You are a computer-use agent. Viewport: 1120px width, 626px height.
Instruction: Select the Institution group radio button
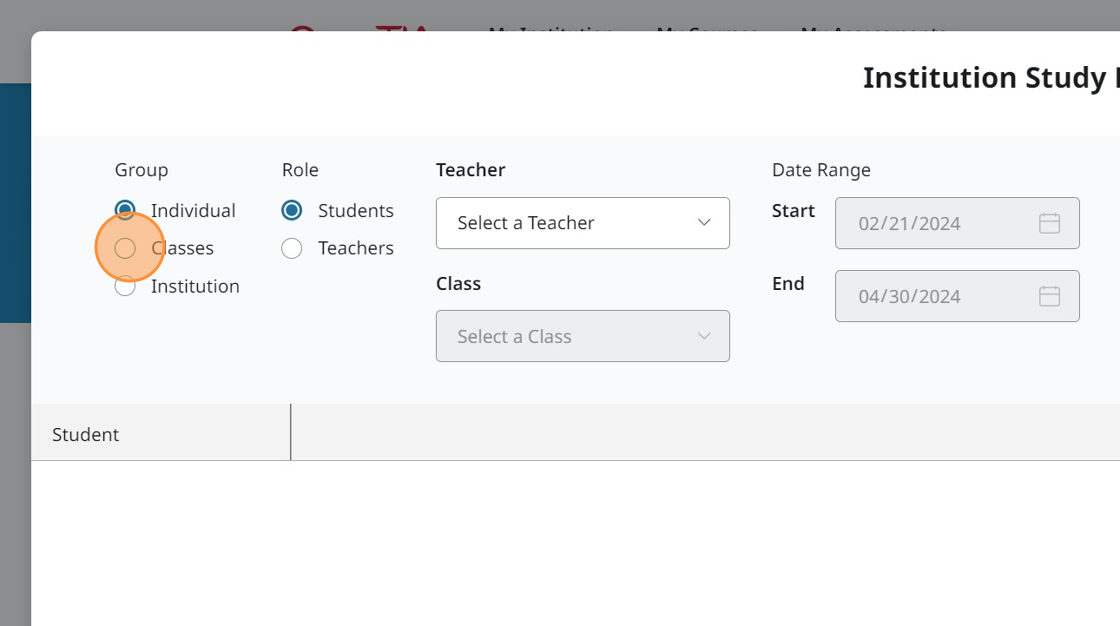point(125,286)
